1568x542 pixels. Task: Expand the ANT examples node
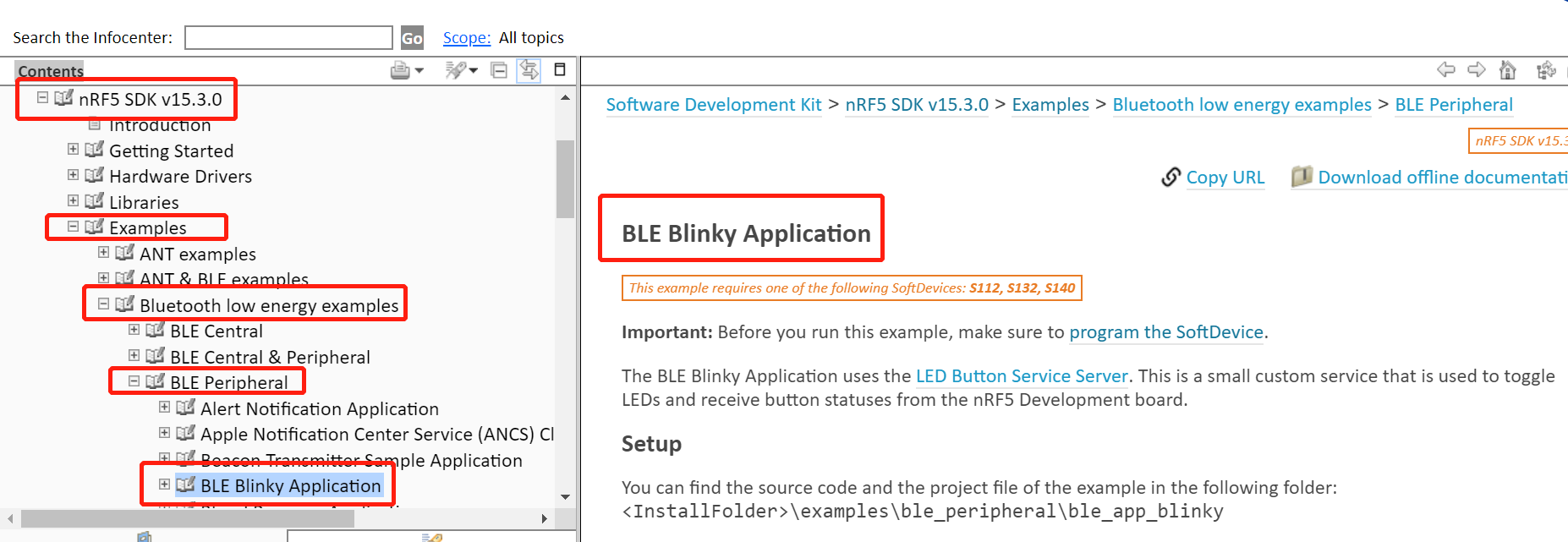pyautogui.click(x=103, y=253)
